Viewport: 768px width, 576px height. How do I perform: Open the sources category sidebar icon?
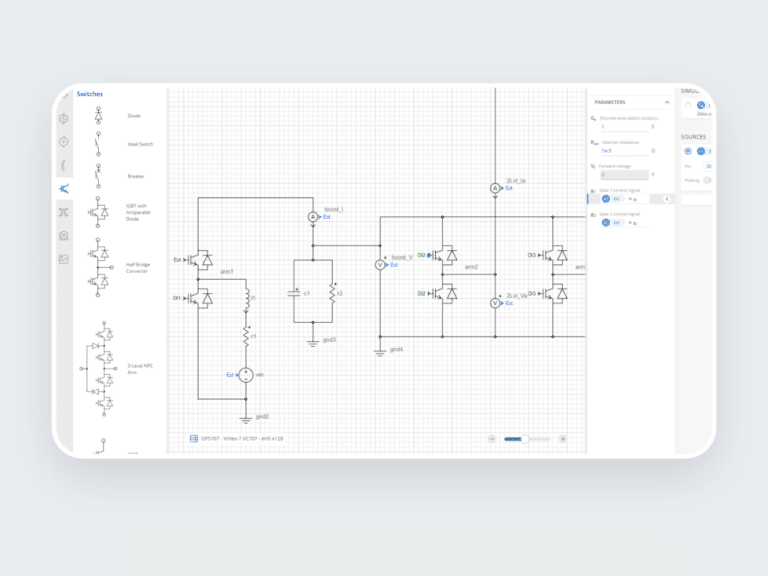[64, 119]
